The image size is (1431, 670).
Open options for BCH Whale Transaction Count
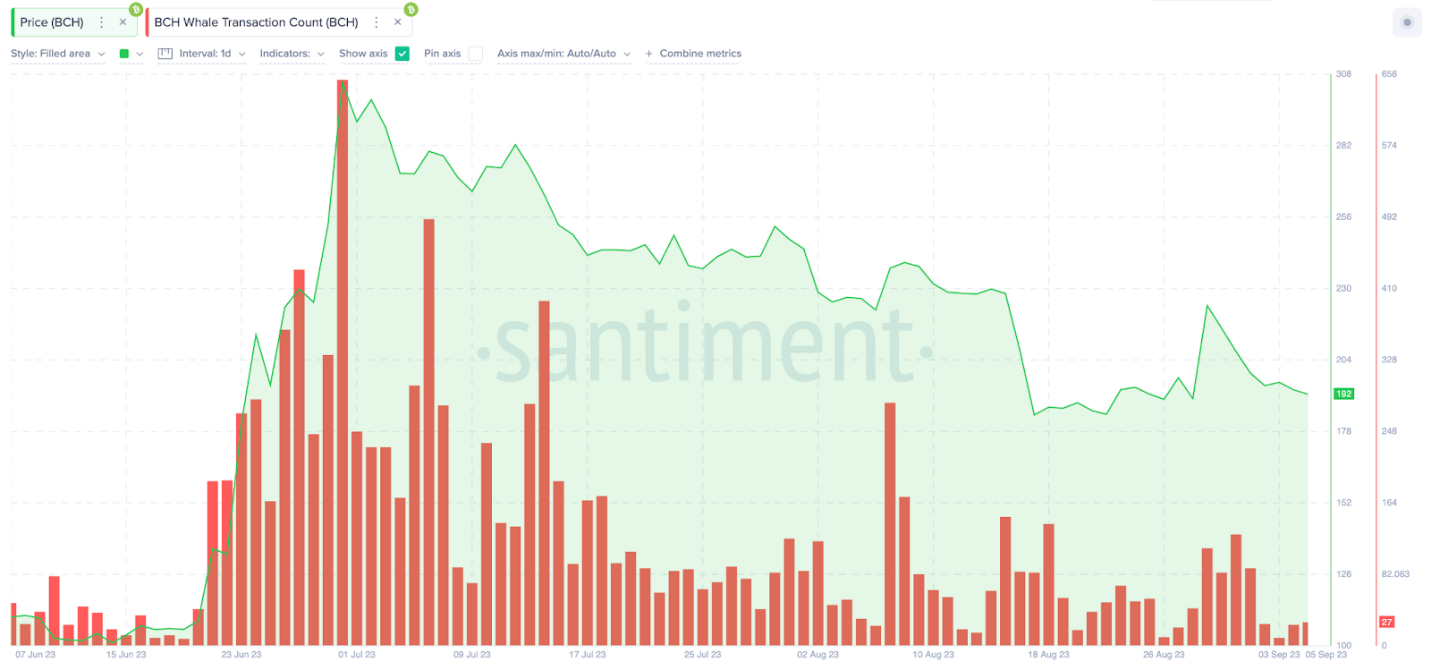[x=376, y=22]
